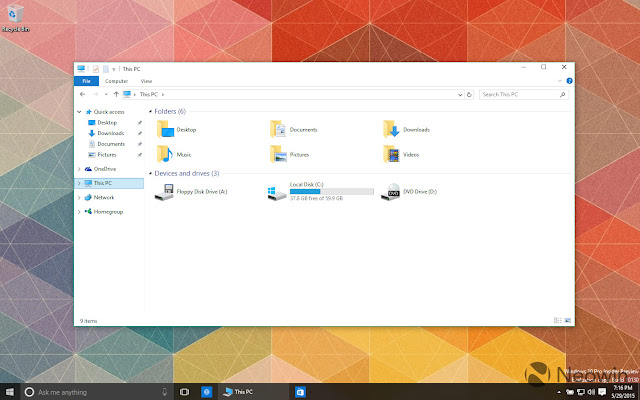640x400 pixels.
Task: Open the blue browser taskbar icon
Action: tap(207, 392)
